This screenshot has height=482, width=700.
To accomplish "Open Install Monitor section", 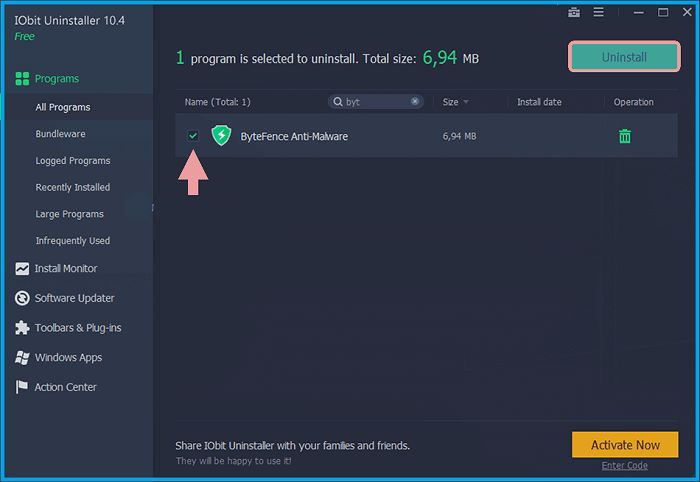I will (x=66, y=268).
